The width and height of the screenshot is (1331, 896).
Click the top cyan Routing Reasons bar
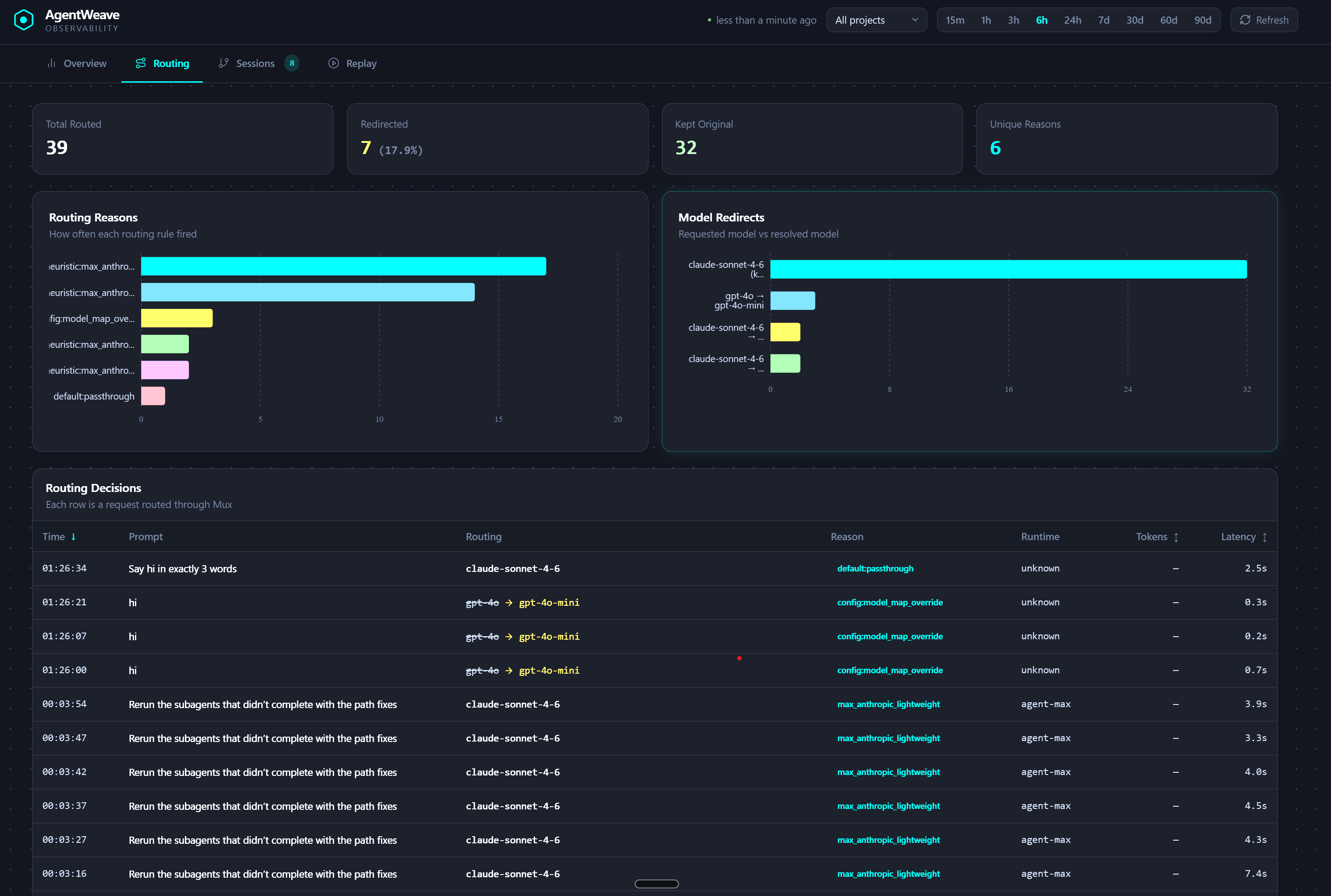coord(343,266)
